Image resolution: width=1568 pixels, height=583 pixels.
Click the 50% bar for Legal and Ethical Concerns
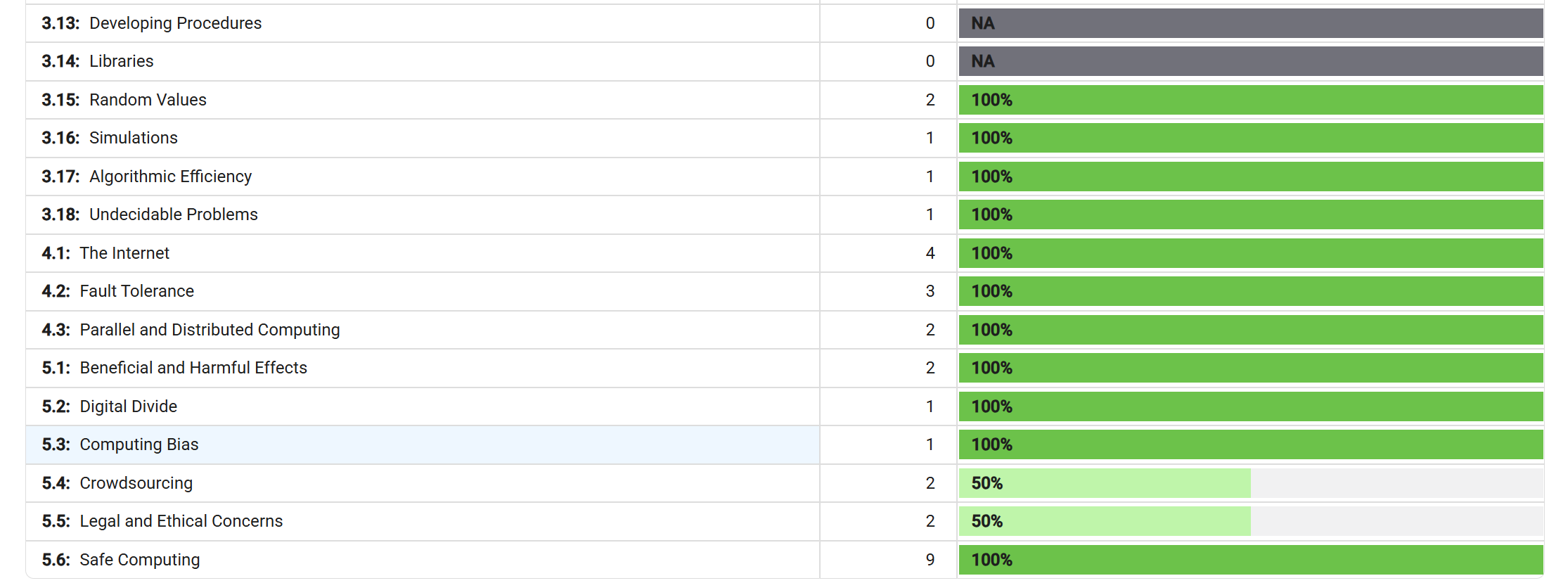1251,521
